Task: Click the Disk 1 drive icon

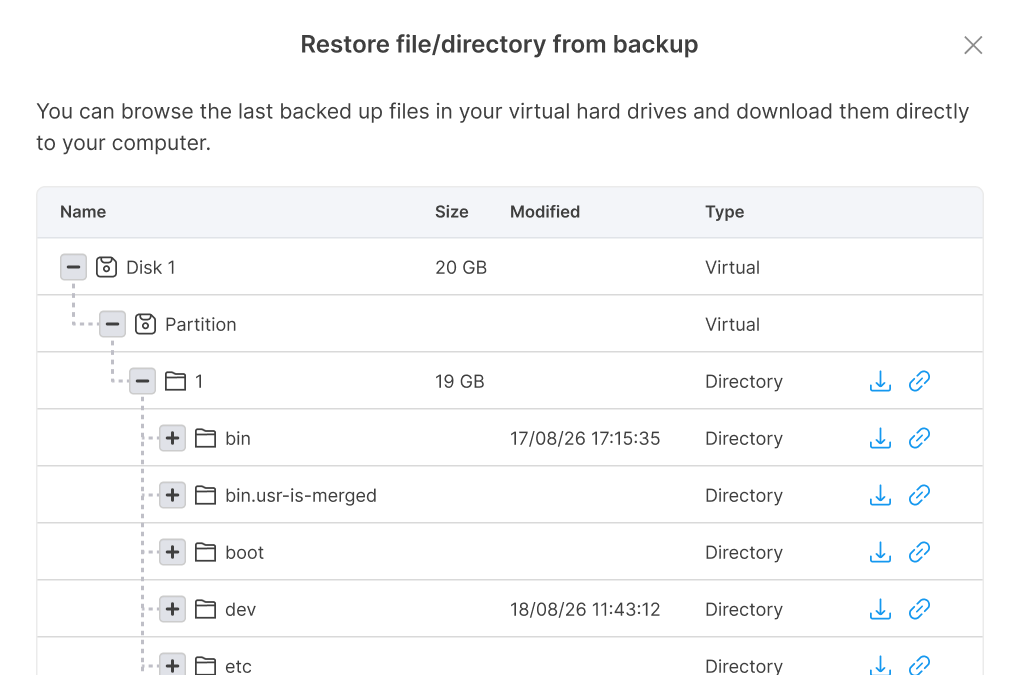Action: click(106, 267)
